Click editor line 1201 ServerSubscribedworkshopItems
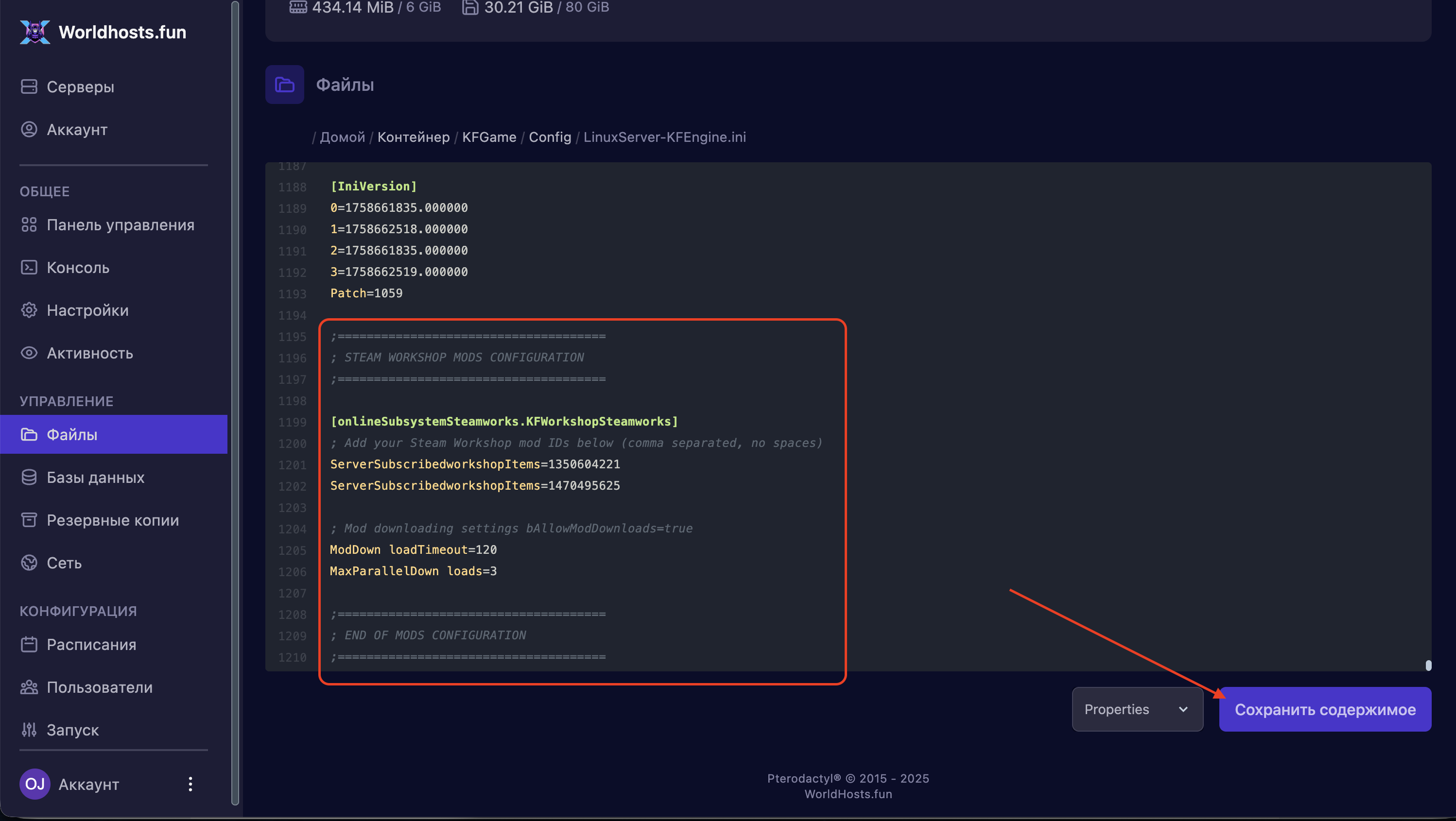Screen dimensions: 1456x821 [x=475, y=464]
